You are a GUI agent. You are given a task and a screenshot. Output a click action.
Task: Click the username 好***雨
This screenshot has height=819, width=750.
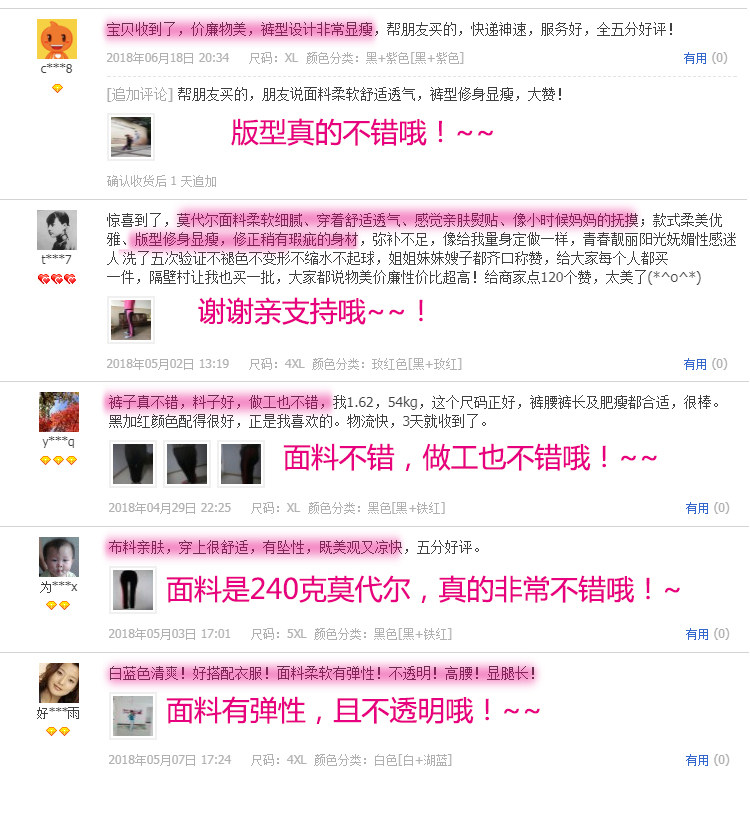[58, 713]
